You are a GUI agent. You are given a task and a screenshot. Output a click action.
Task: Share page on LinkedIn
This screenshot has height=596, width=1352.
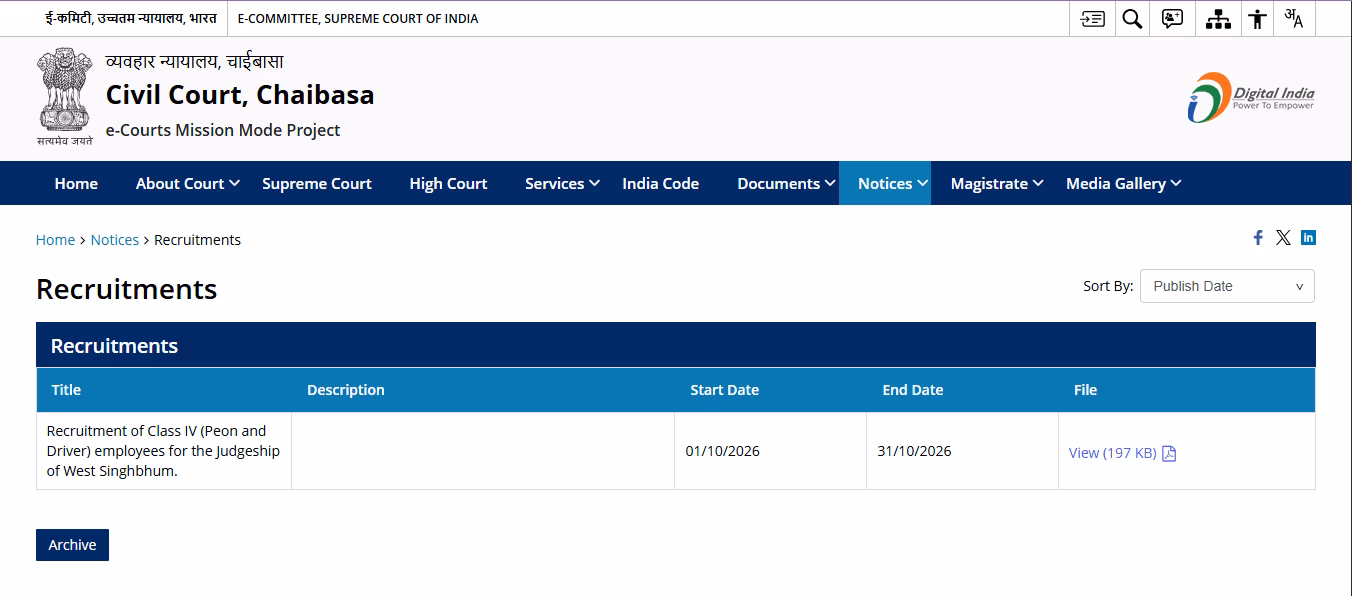click(x=1308, y=237)
